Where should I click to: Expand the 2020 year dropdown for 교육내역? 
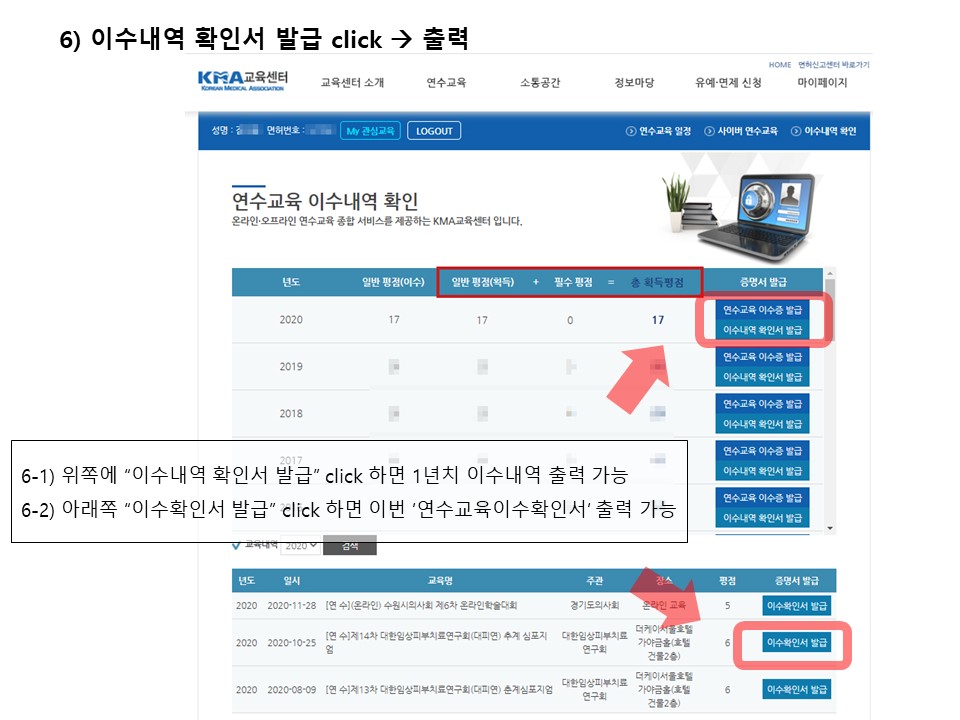(x=300, y=546)
